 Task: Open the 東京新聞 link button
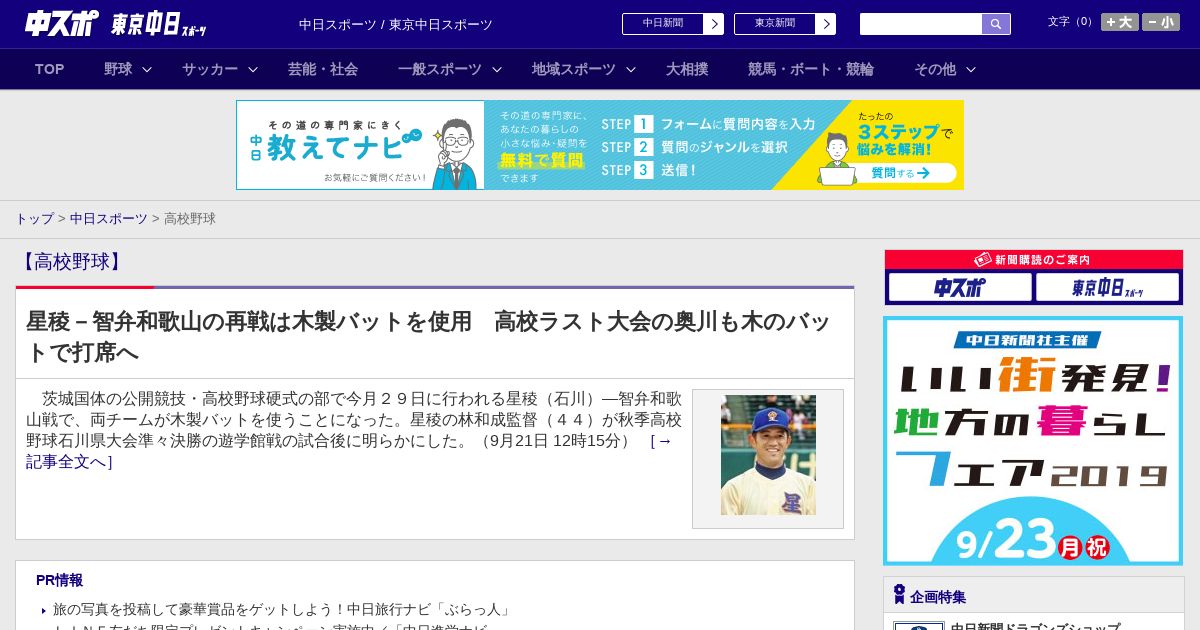(x=775, y=24)
